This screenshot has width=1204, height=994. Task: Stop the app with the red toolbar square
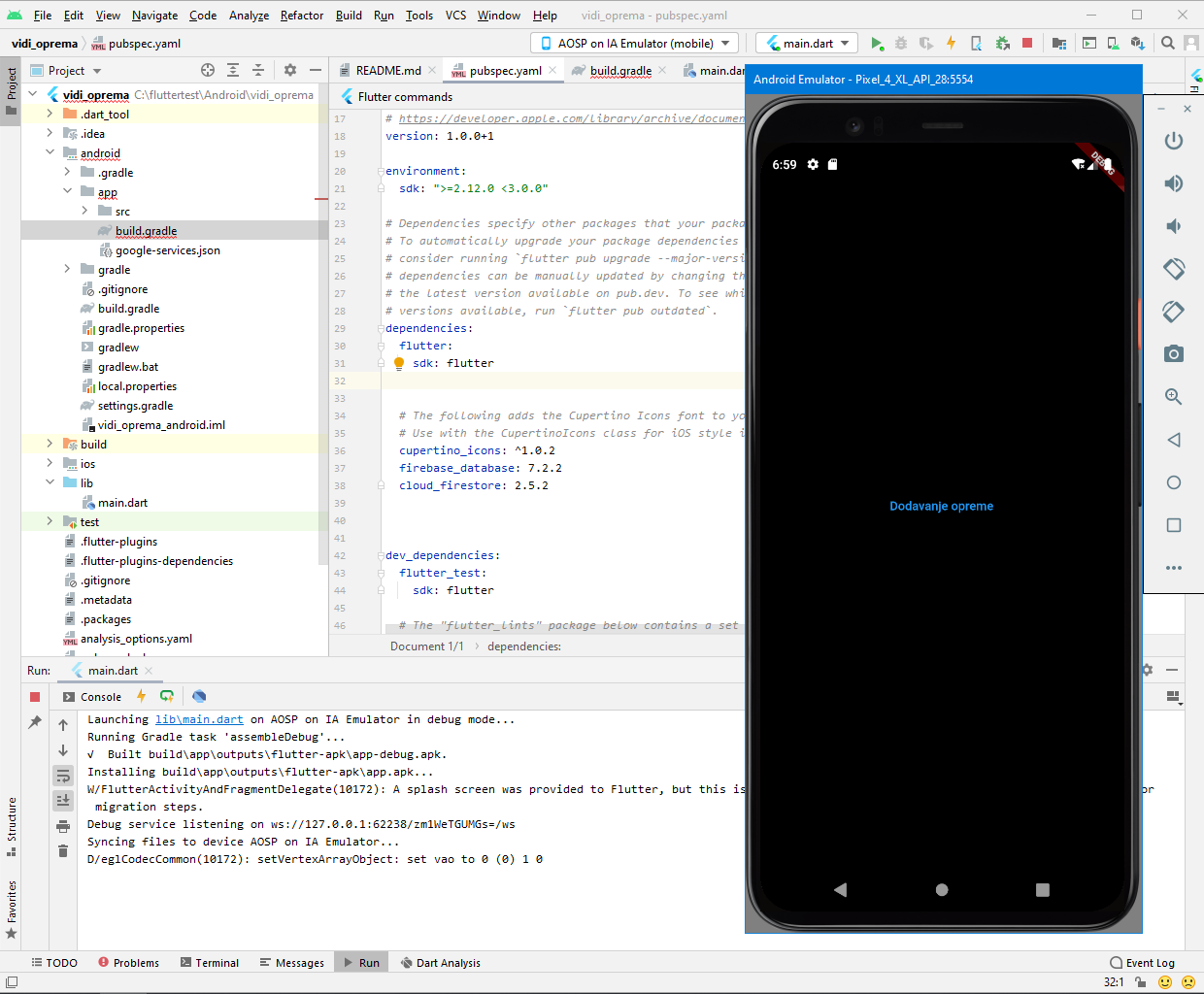[x=1027, y=44]
